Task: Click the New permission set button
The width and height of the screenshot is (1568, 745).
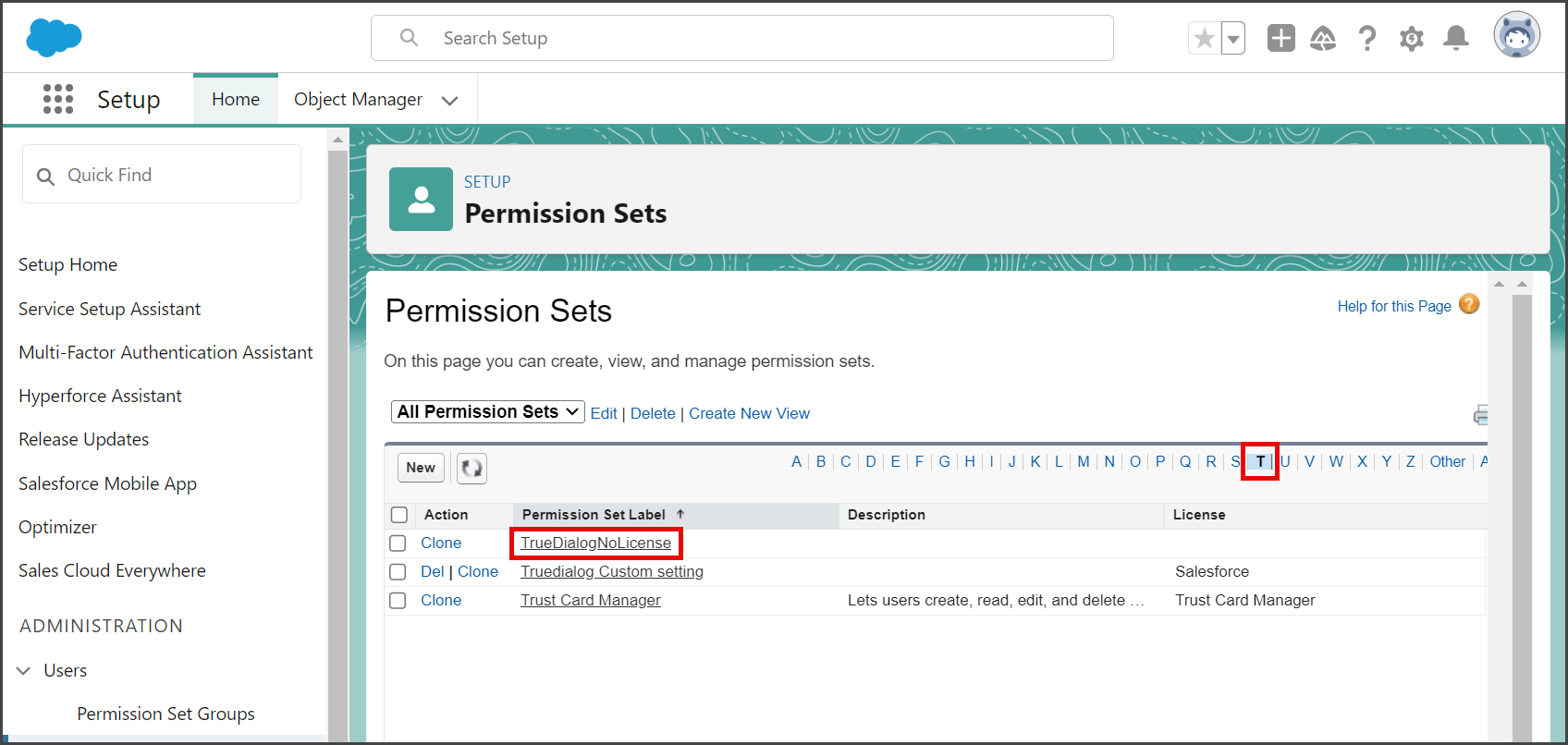Action: pyautogui.click(x=421, y=468)
